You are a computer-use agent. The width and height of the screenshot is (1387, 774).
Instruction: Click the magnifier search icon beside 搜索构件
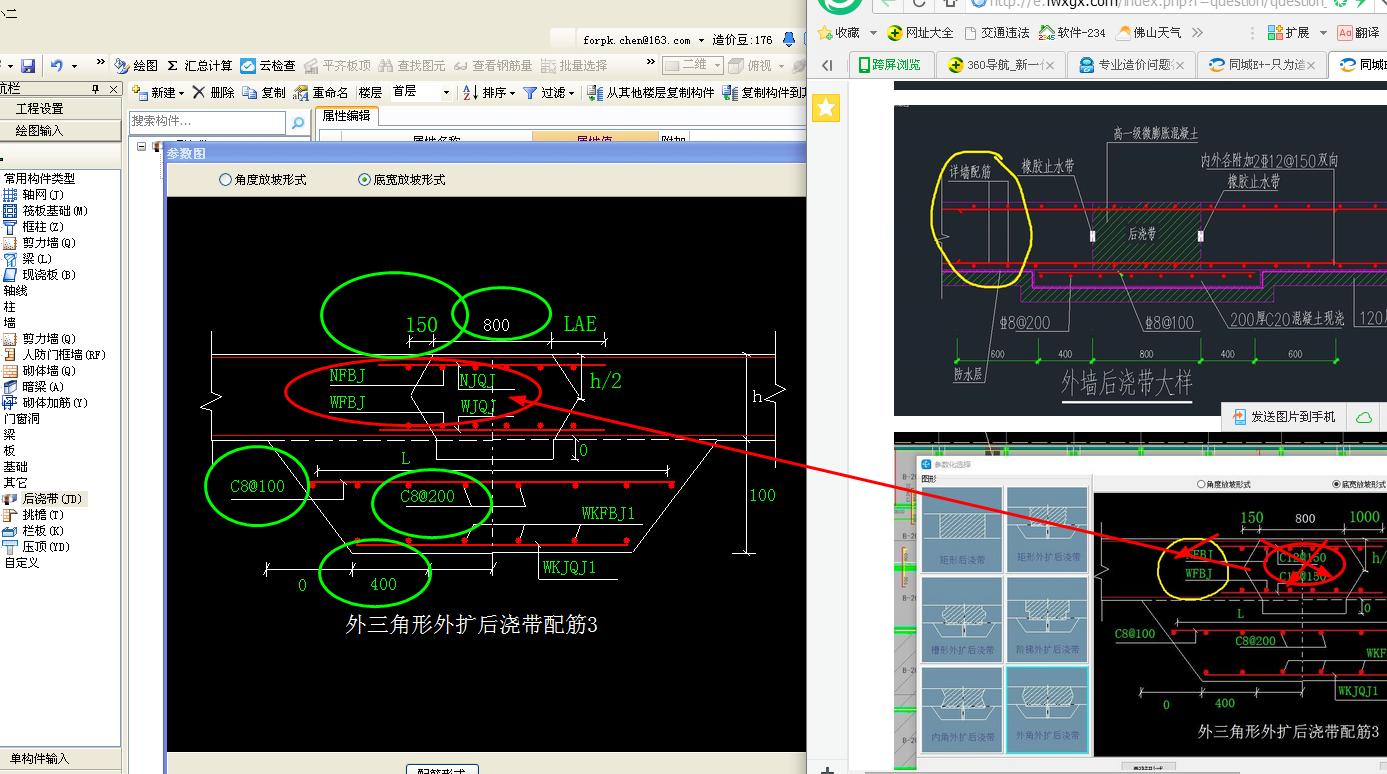297,123
